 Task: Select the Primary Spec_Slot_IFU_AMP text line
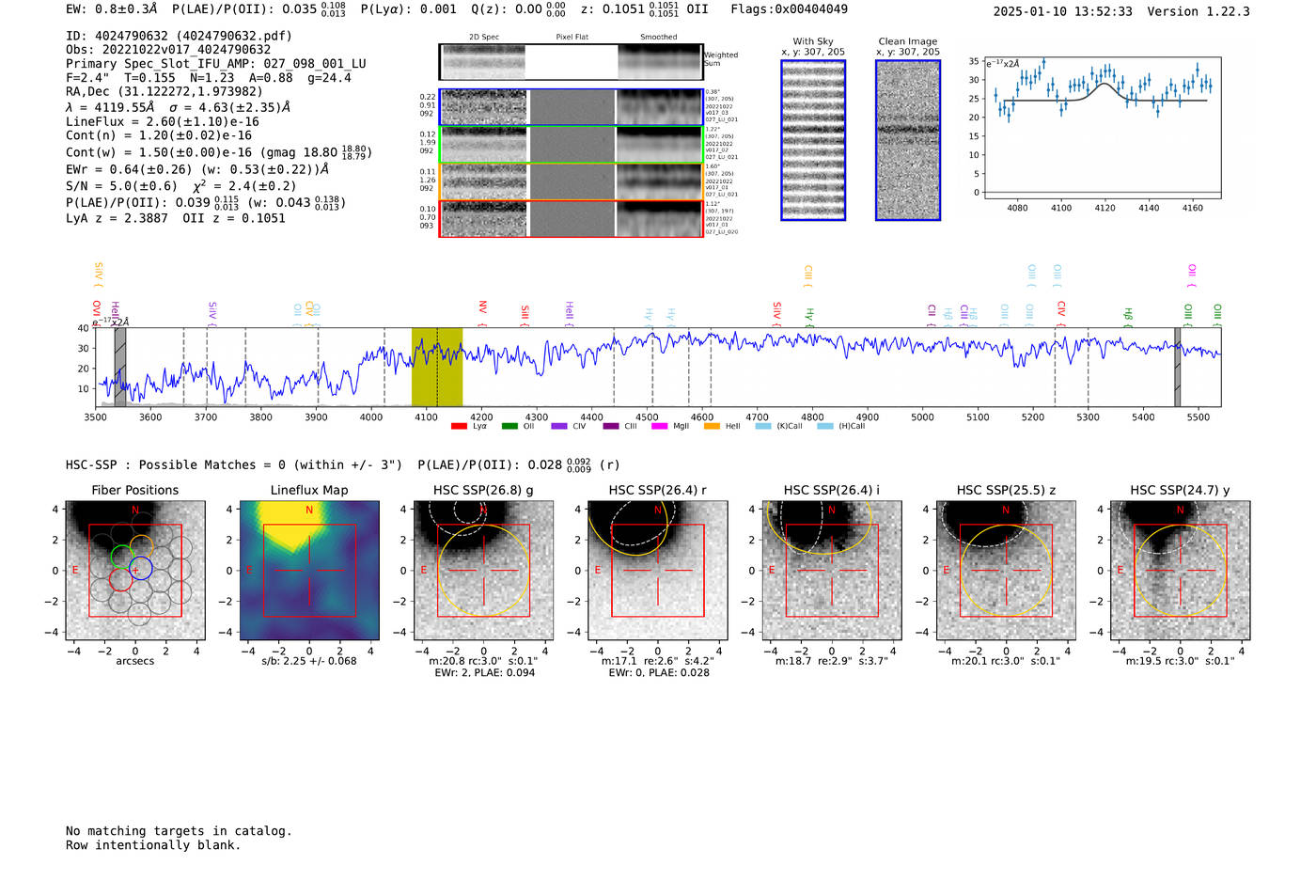216,64
